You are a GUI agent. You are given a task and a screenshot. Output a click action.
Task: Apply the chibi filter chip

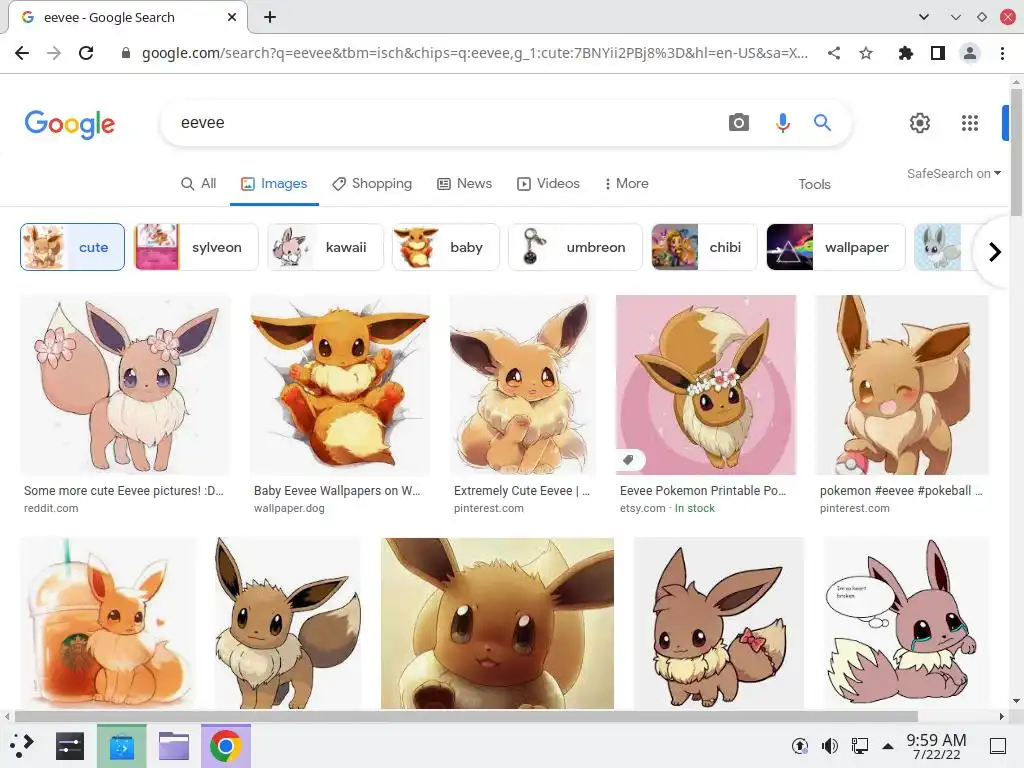pos(705,247)
